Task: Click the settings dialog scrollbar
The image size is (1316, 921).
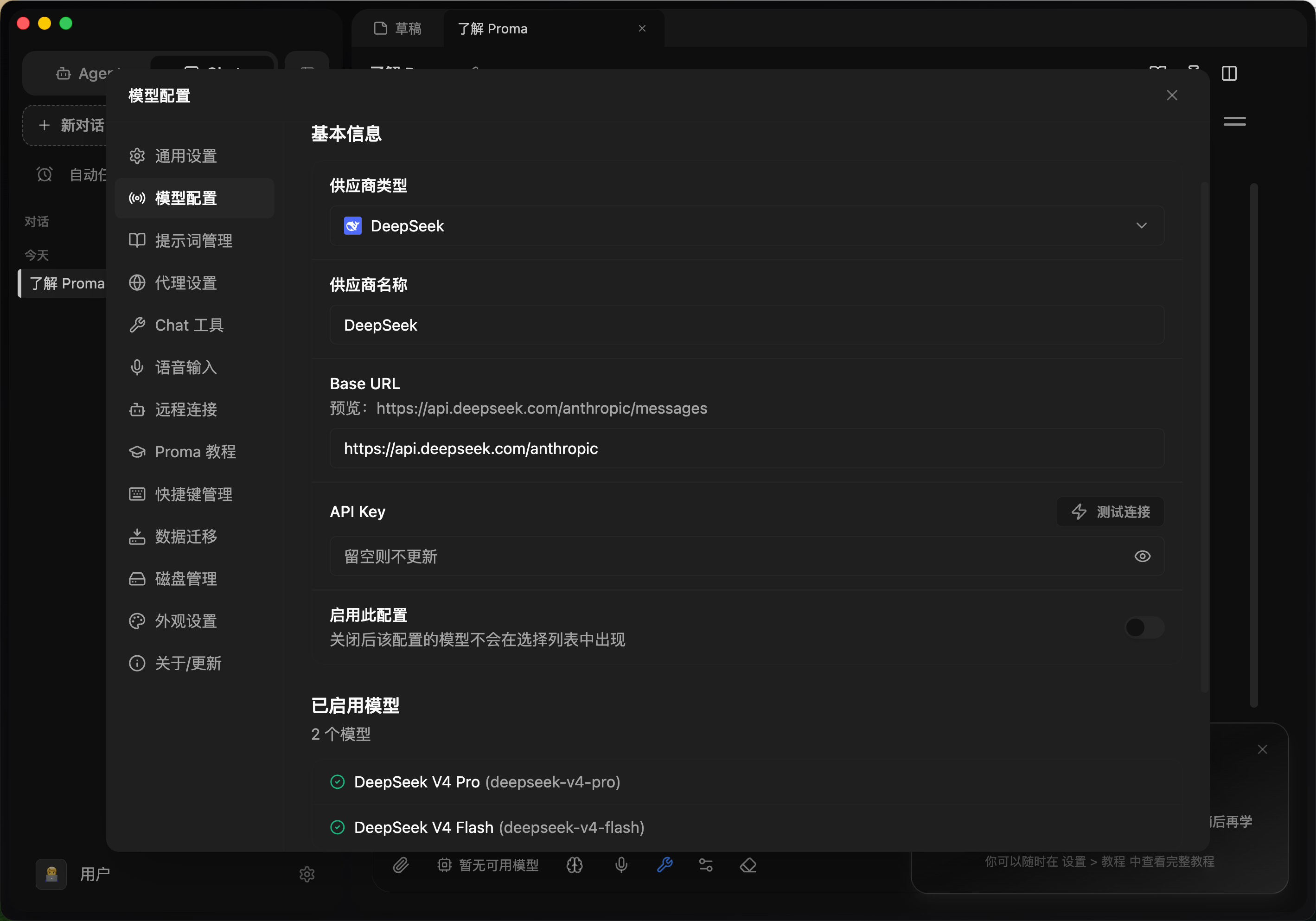Action: click(x=1204, y=438)
